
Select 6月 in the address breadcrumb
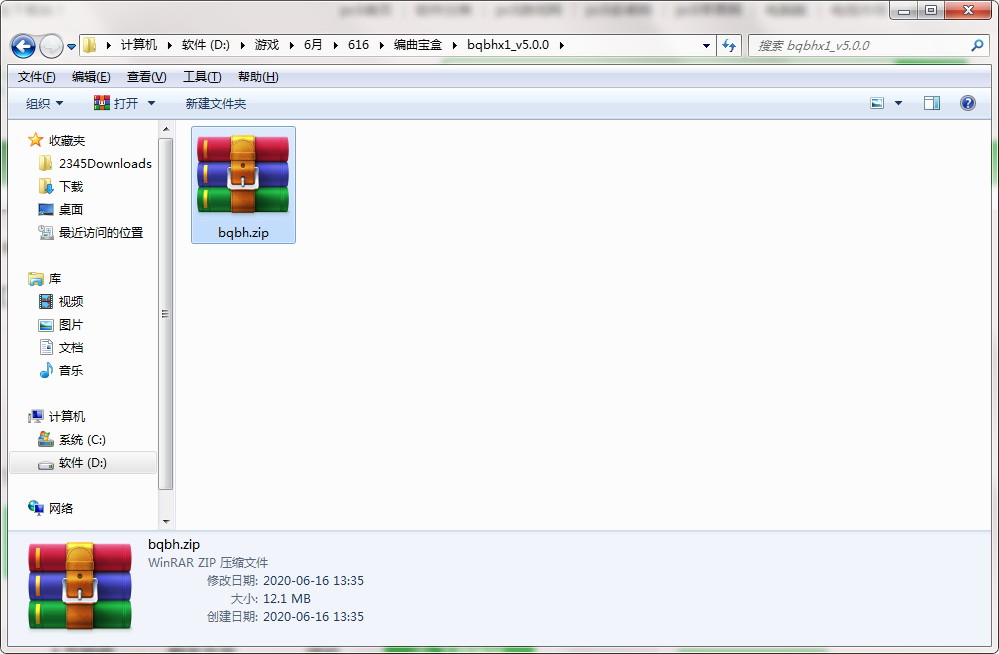coord(313,45)
